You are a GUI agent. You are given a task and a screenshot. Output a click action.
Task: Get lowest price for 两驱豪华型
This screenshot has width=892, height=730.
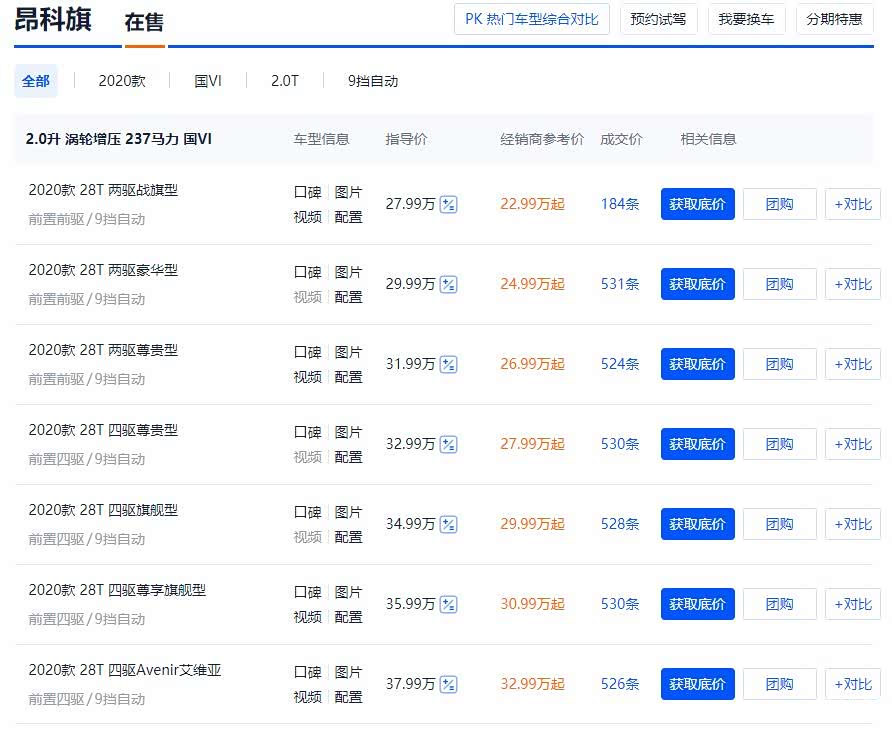[x=697, y=284]
